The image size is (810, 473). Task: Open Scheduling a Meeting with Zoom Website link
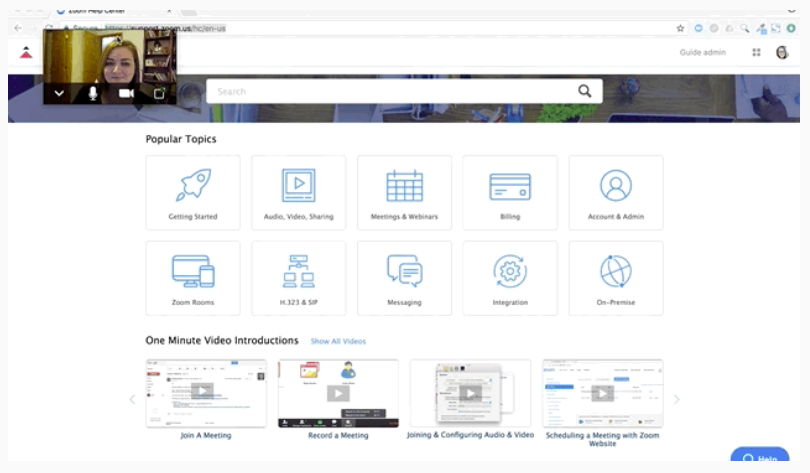(602, 439)
